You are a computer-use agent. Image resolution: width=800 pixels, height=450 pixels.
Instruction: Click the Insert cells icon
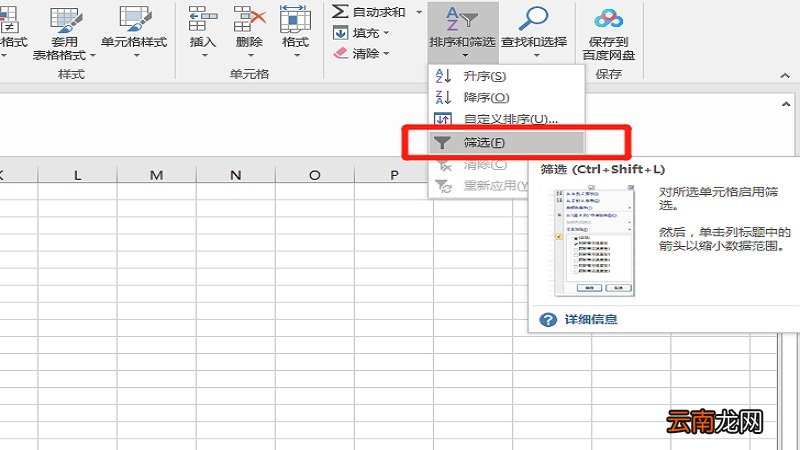pyautogui.click(x=203, y=19)
